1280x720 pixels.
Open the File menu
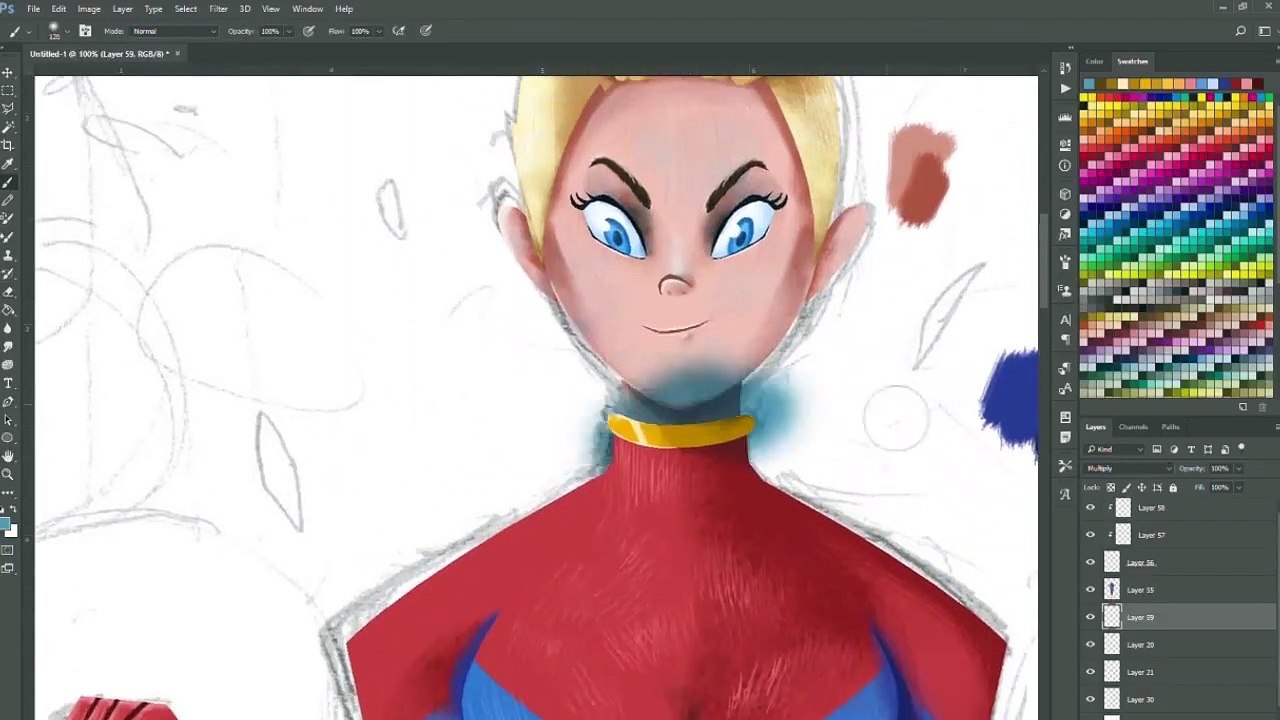[x=33, y=9]
